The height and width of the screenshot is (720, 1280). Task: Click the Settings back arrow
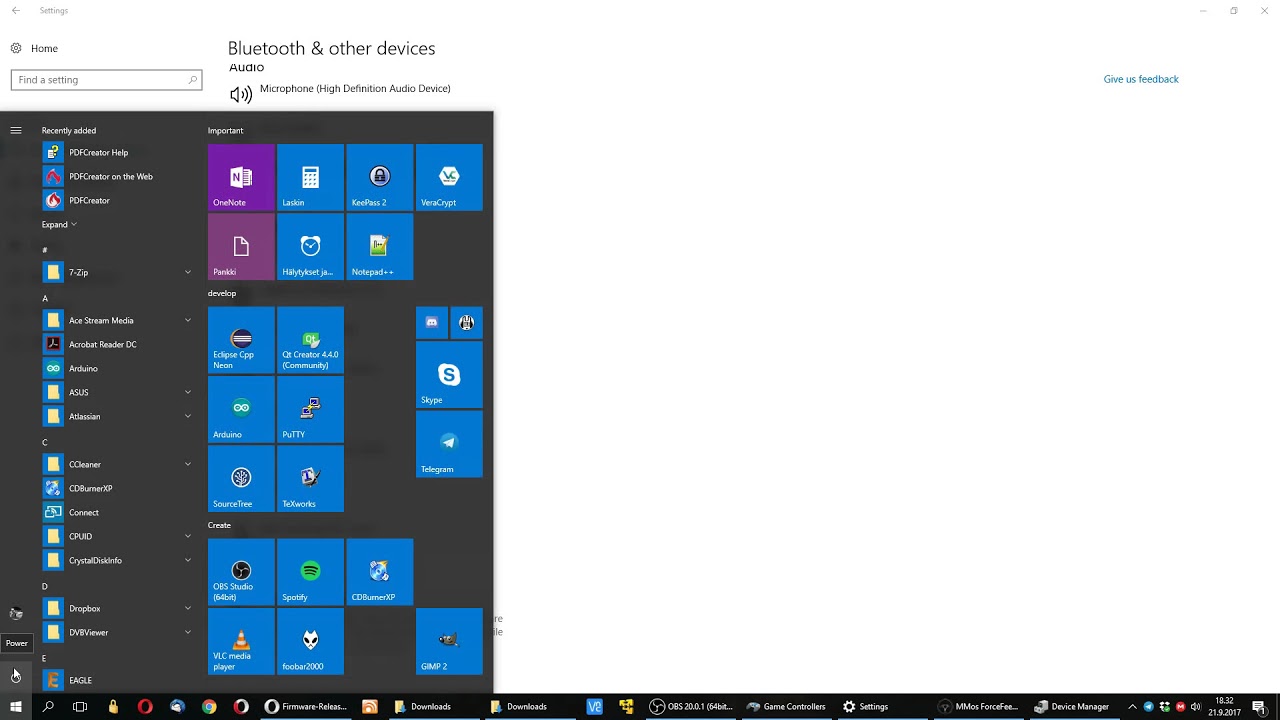click(x=15, y=10)
